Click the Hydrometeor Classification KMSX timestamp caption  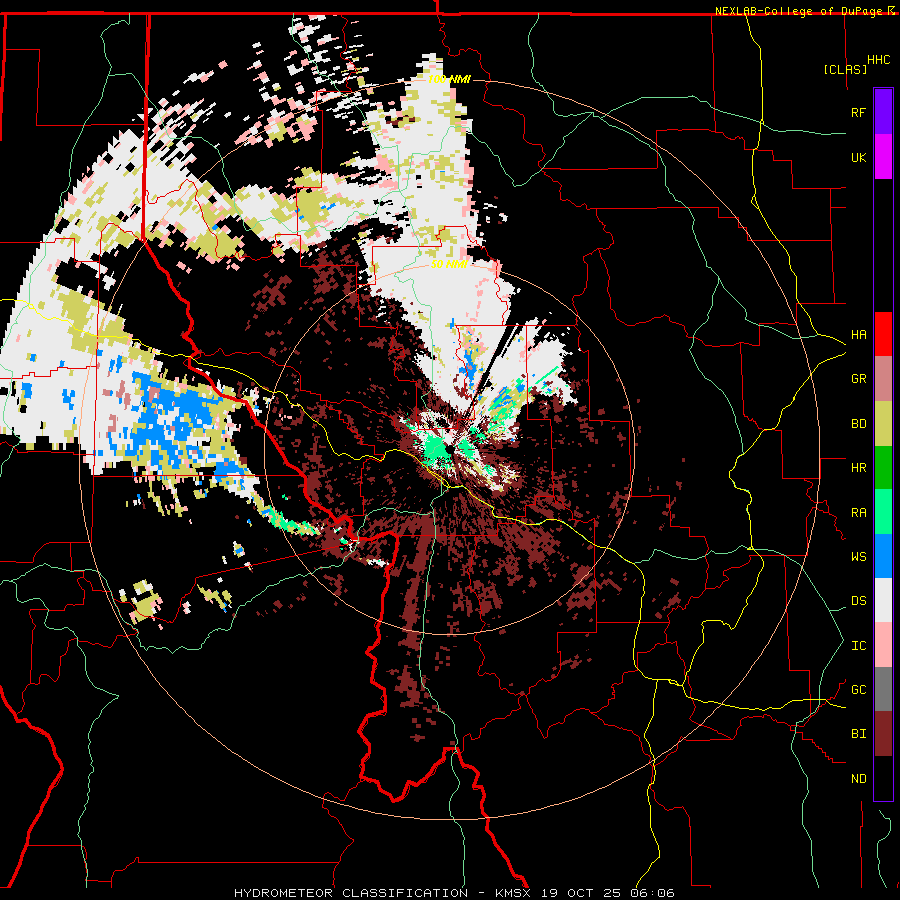point(454,893)
